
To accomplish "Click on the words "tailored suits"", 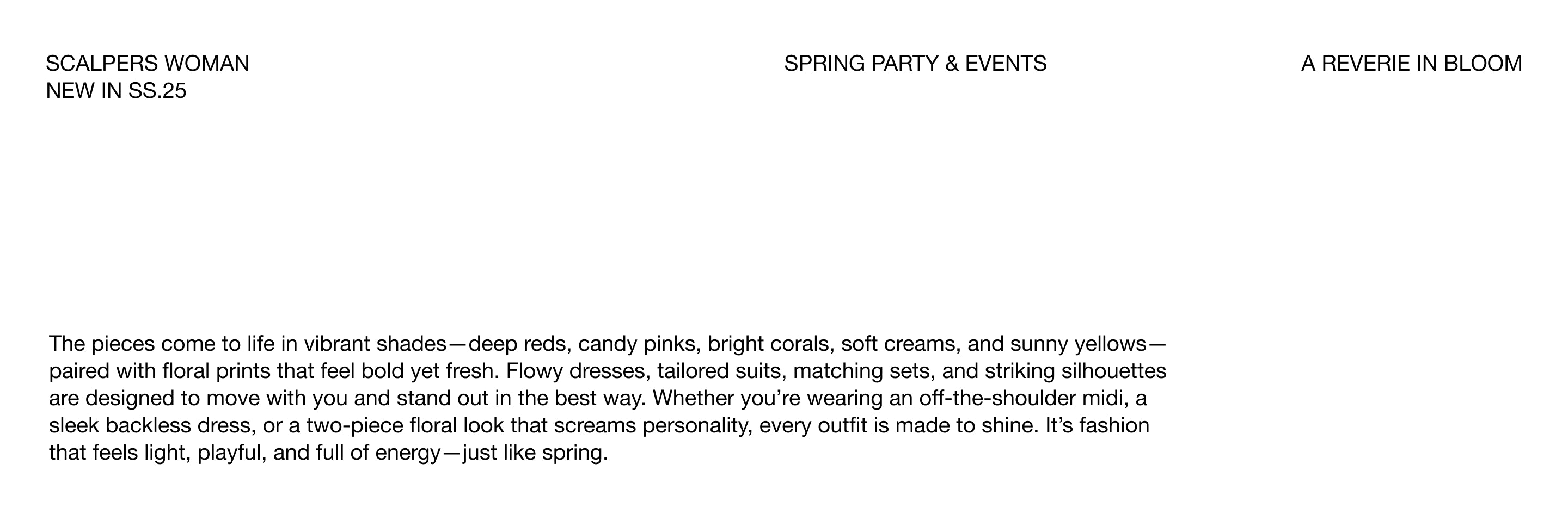I will [x=718, y=371].
